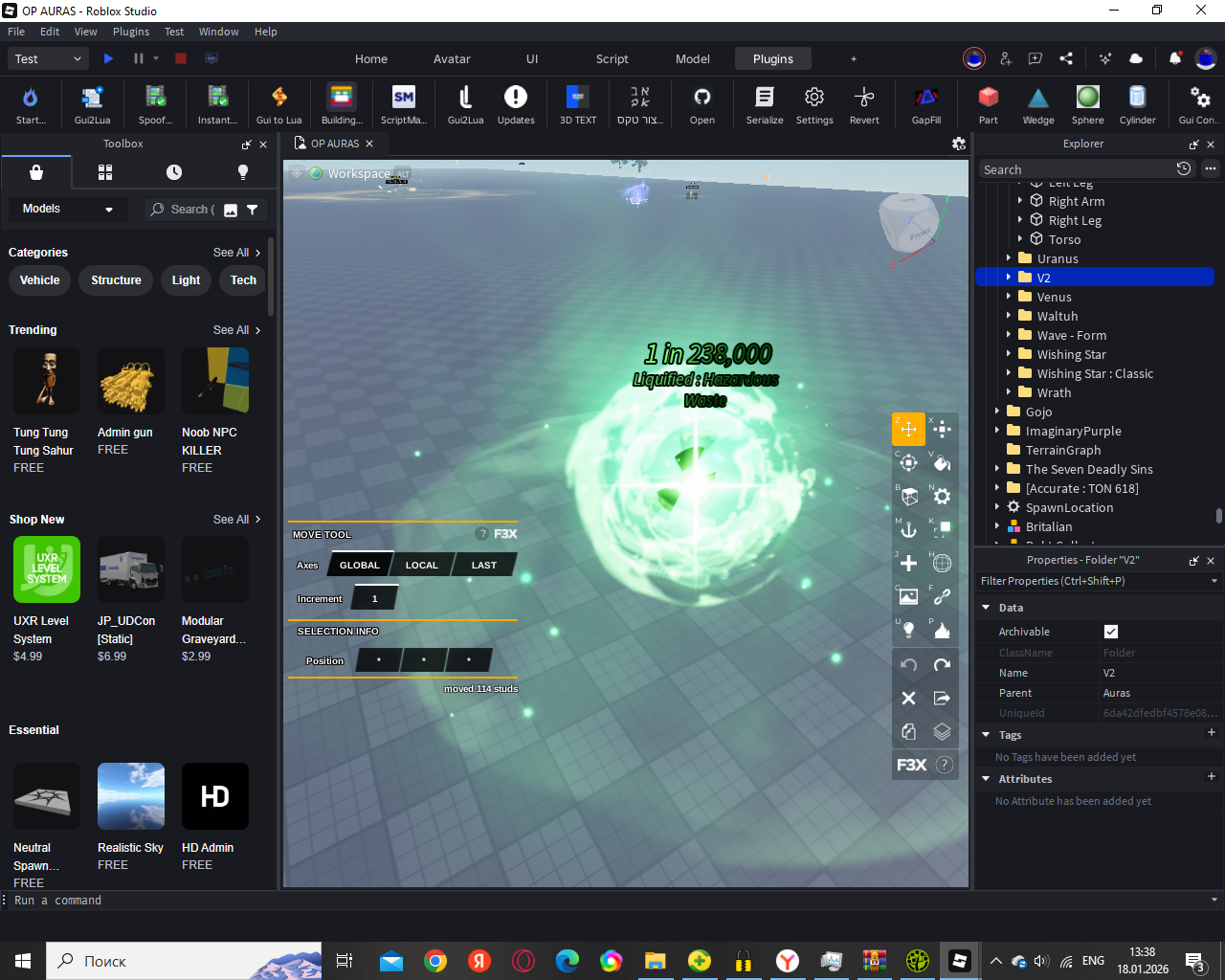Select the F3X Anchor tool

pos(908,529)
